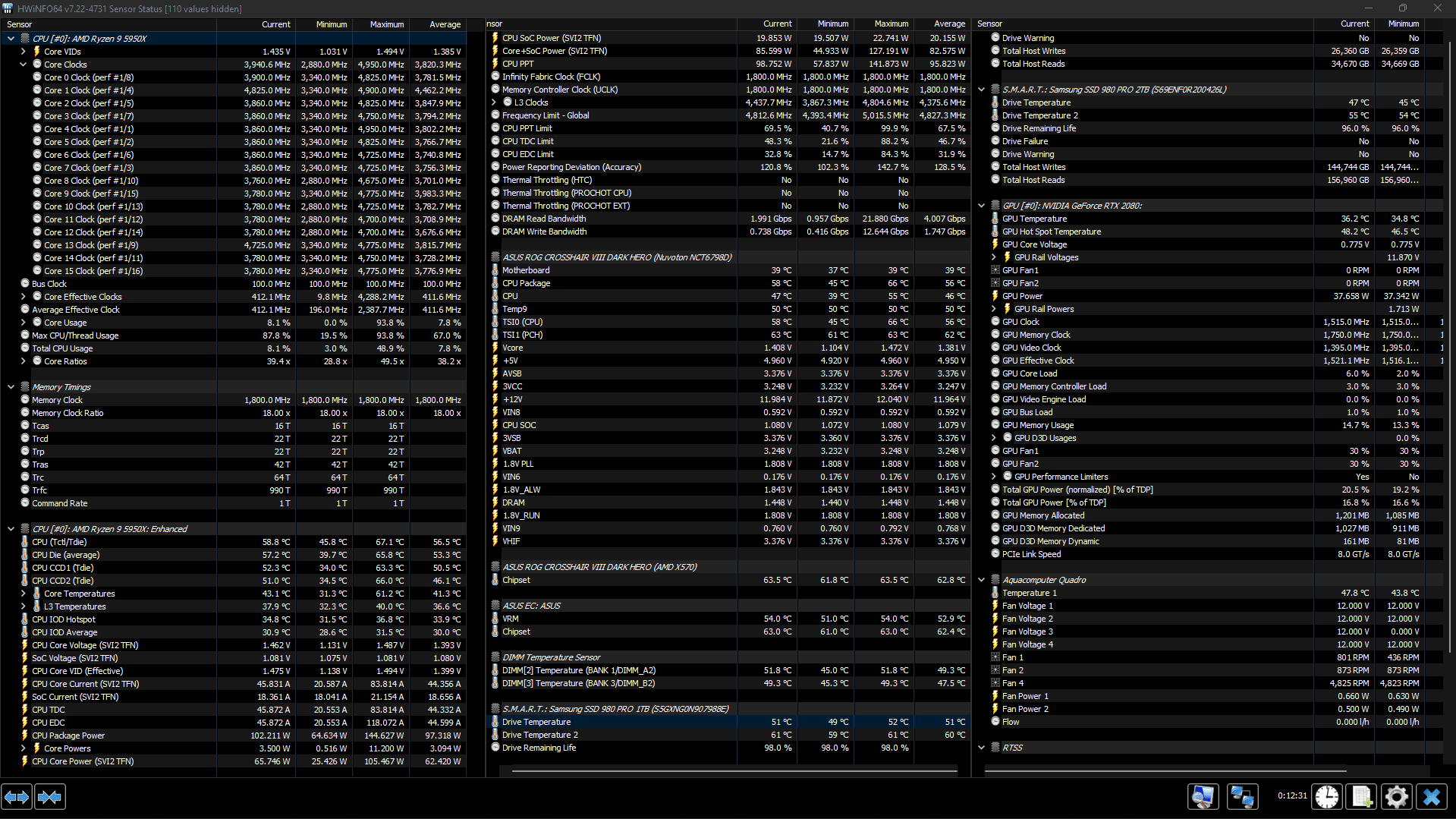
Task: Click the chip icon beside NVIDIA GeForce RTX 2080
Action: tap(995, 206)
